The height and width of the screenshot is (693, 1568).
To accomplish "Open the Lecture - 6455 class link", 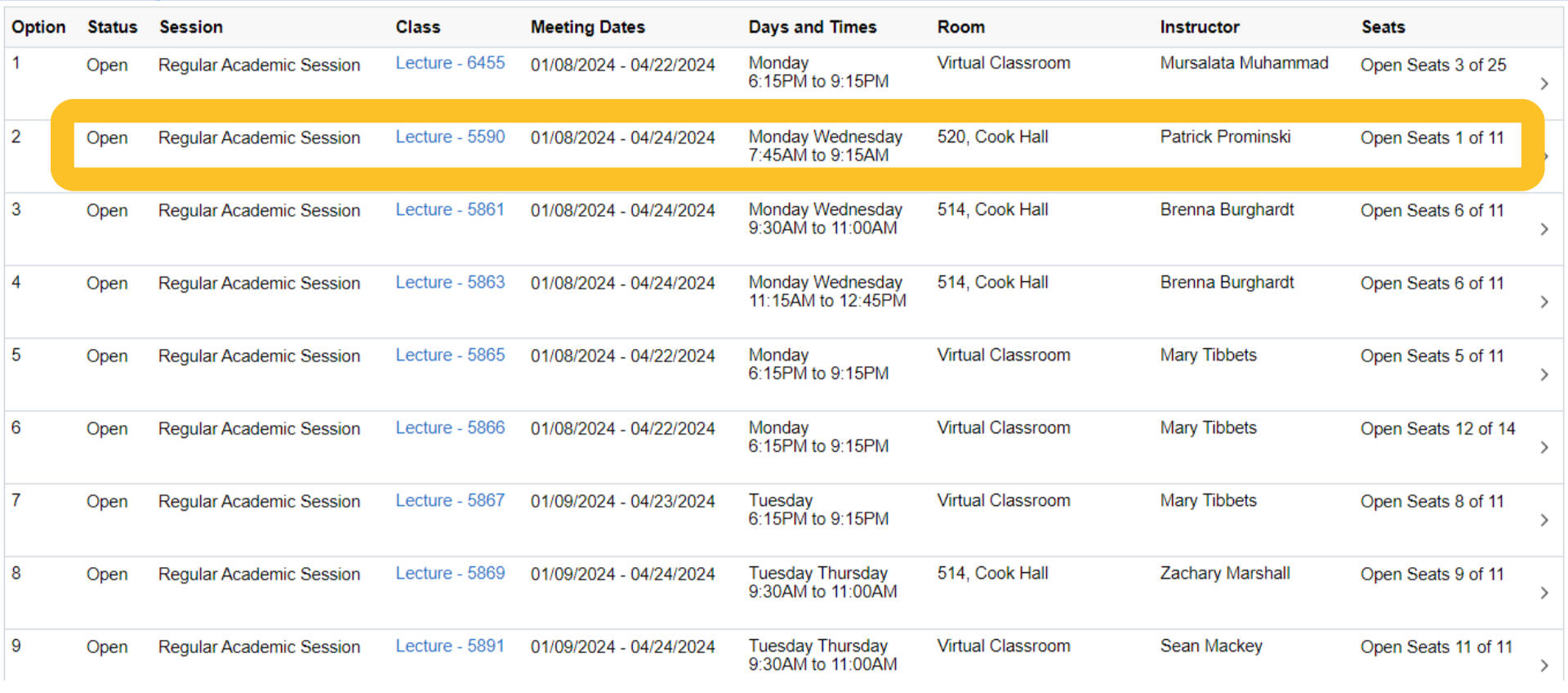I will [450, 64].
